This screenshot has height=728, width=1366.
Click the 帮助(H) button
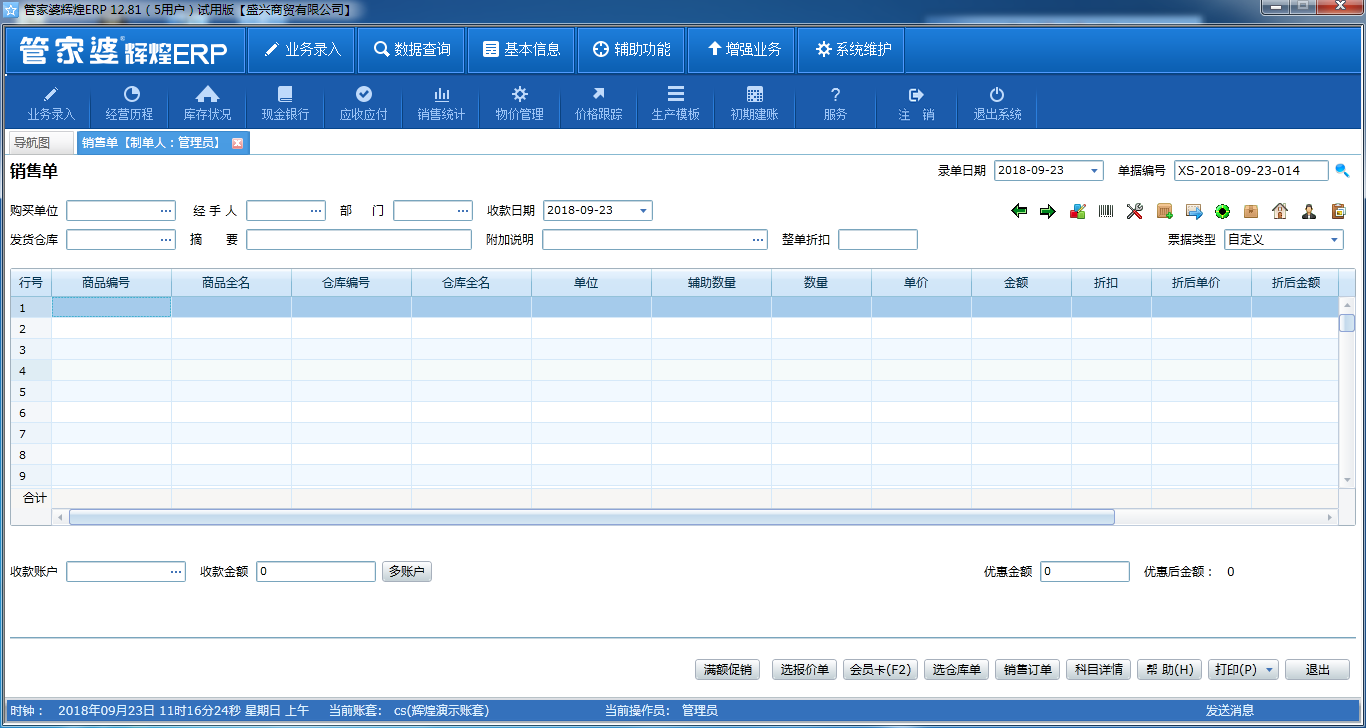click(1170, 670)
